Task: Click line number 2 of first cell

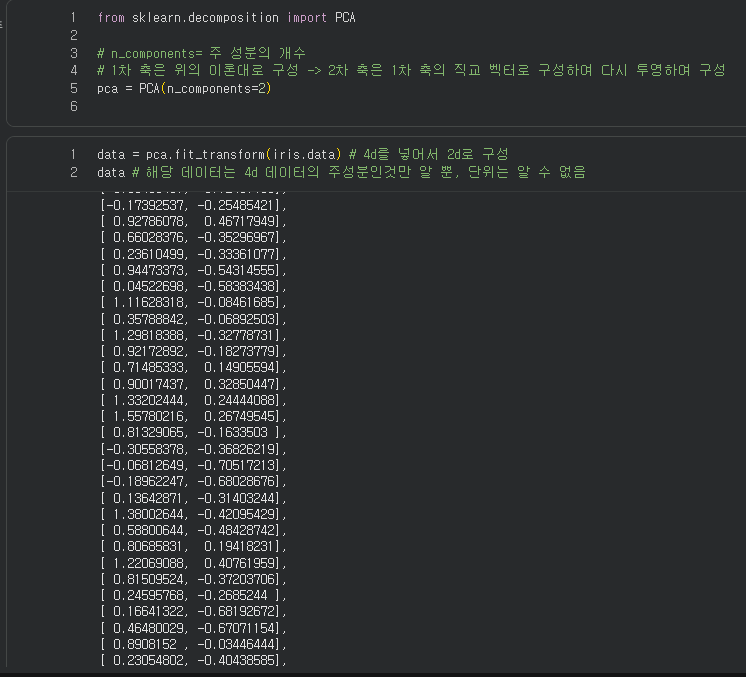Action: pyautogui.click(x=74, y=35)
